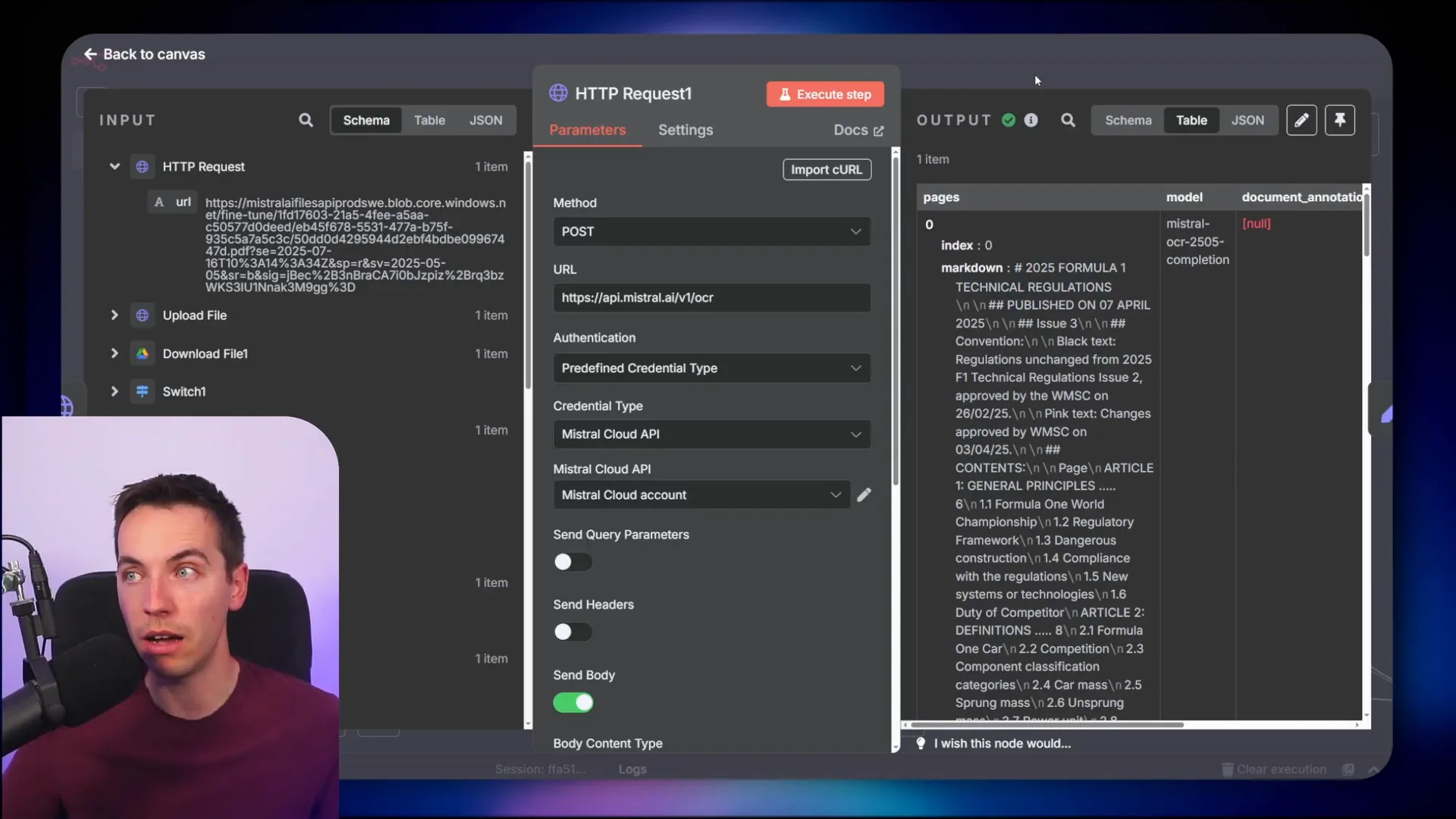Image resolution: width=1456 pixels, height=819 pixels.
Task: Select INPUT Table view
Action: [x=429, y=120]
